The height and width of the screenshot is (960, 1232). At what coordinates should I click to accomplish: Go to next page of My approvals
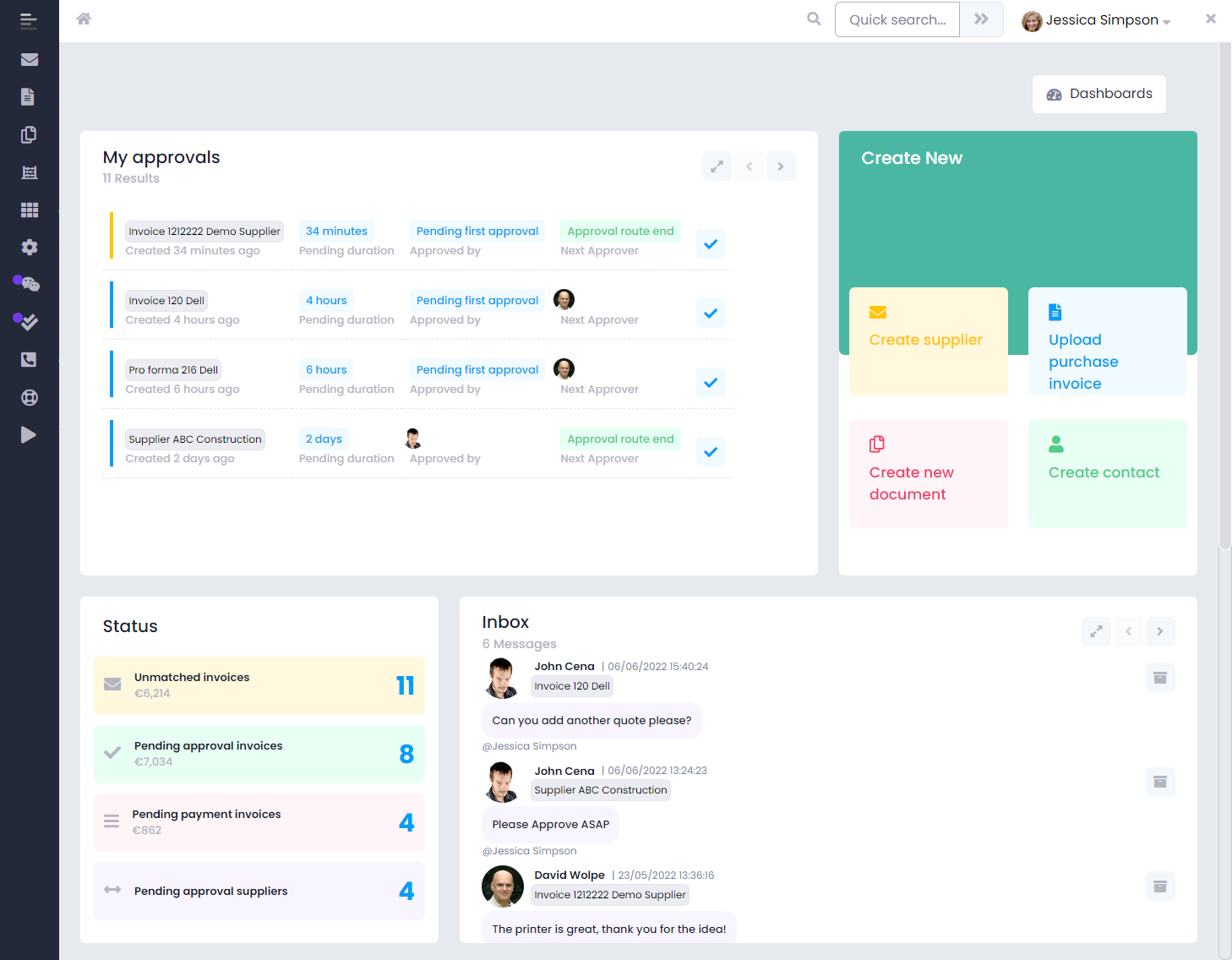pyautogui.click(x=781, y=166)
